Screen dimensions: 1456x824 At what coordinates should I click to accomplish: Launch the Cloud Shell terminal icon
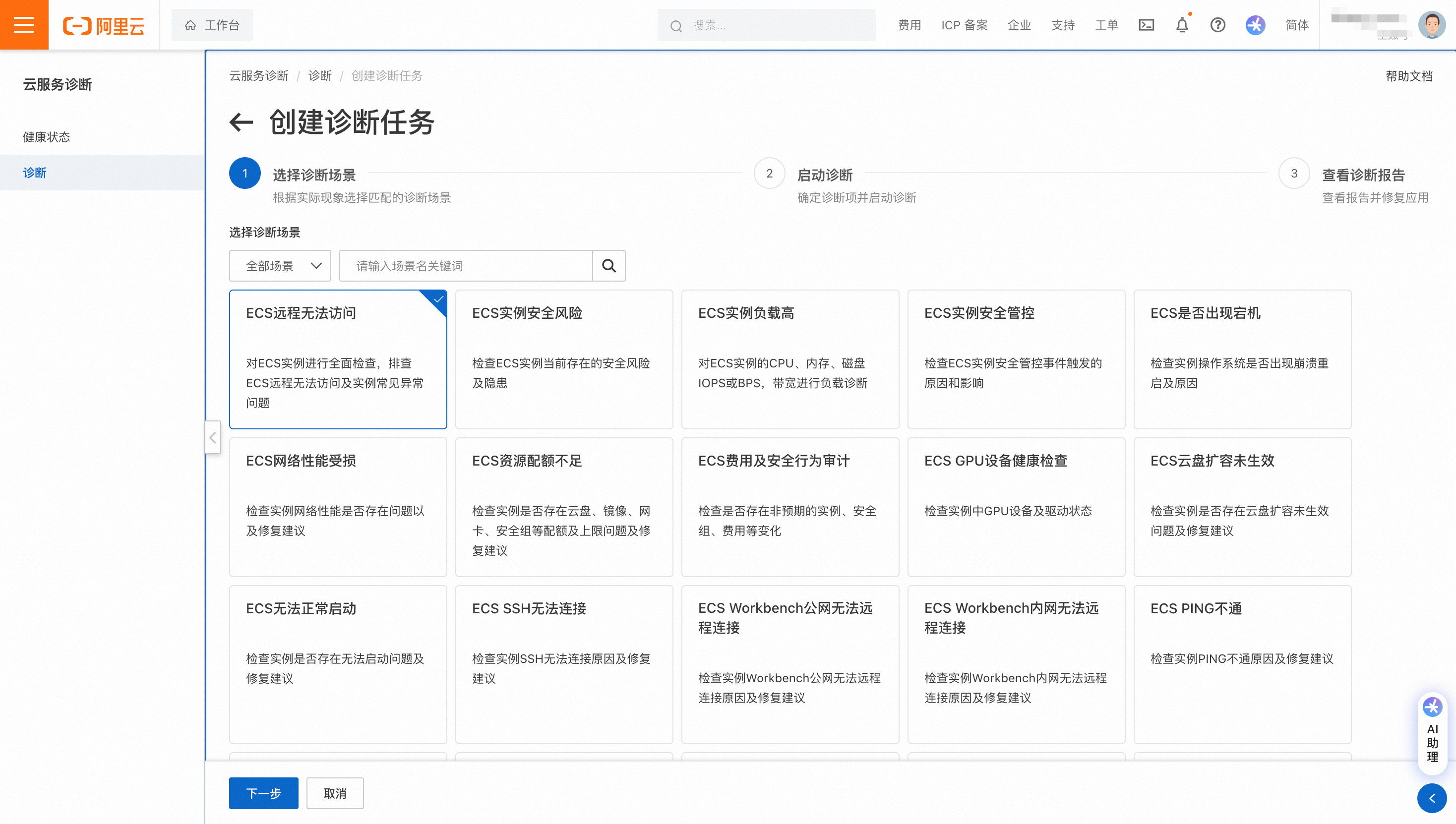[1147, 25]
